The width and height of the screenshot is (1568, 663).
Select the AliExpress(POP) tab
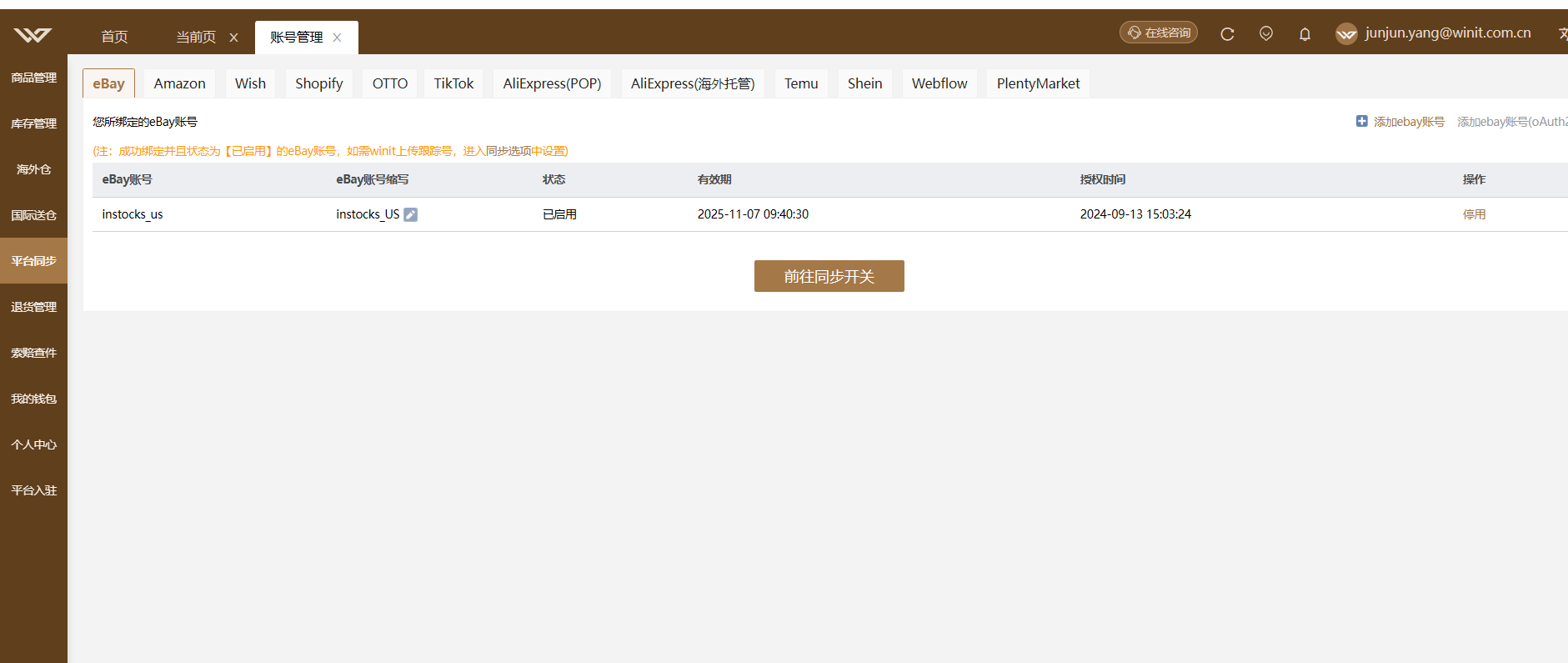(x=552, y=83)
